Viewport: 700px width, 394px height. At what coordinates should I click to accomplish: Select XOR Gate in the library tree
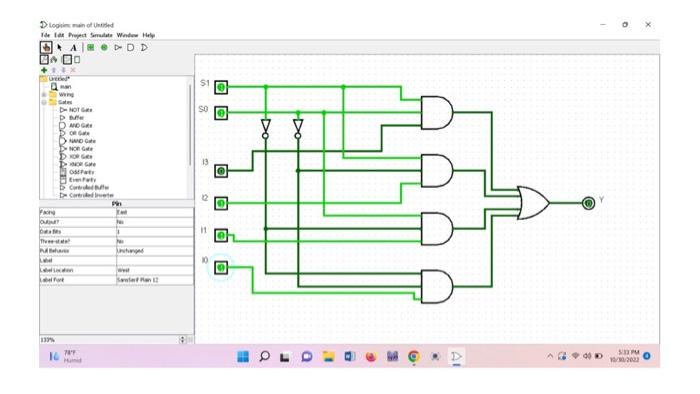point(76,157)
